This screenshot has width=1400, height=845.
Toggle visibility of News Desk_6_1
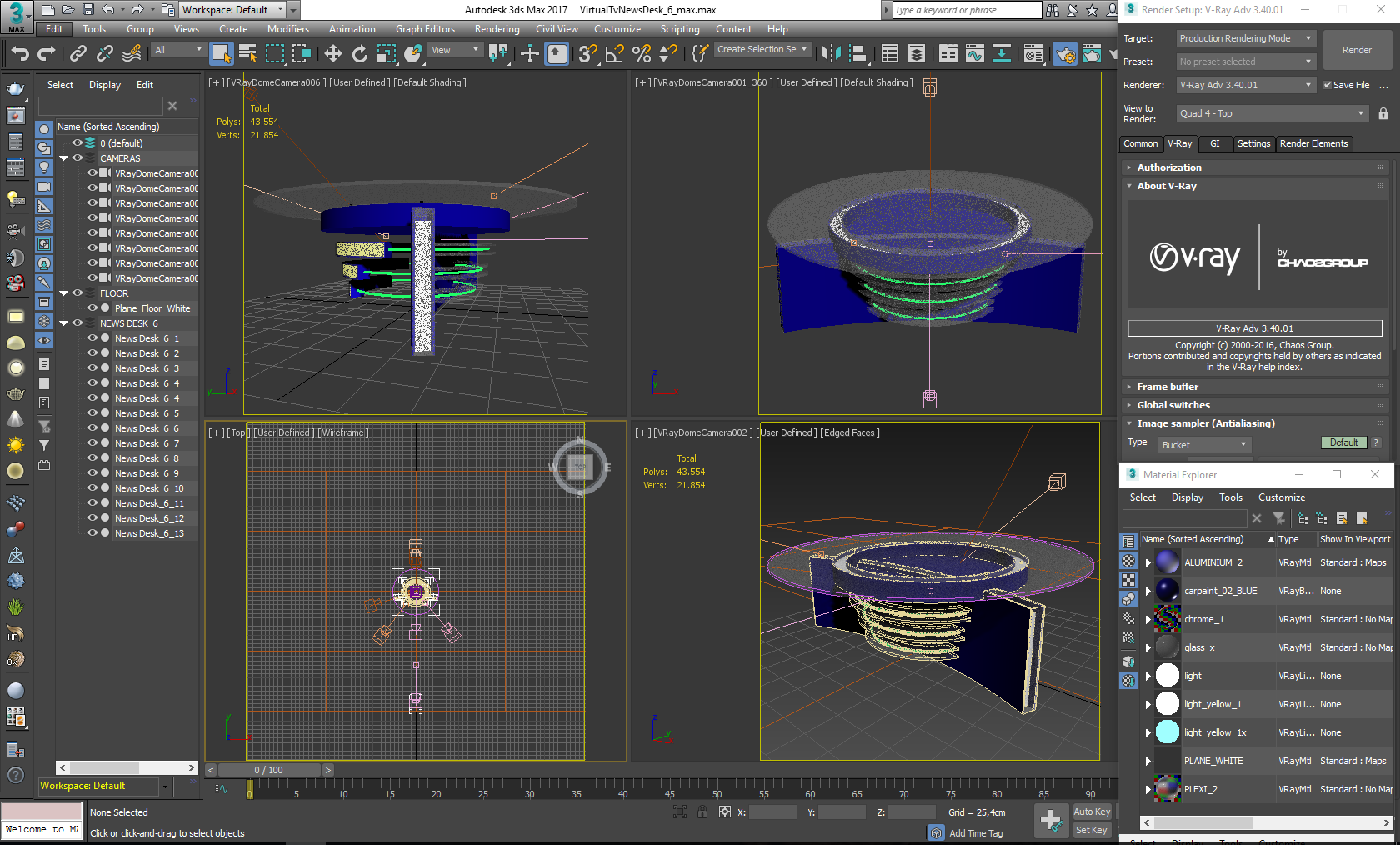point(92,338)
